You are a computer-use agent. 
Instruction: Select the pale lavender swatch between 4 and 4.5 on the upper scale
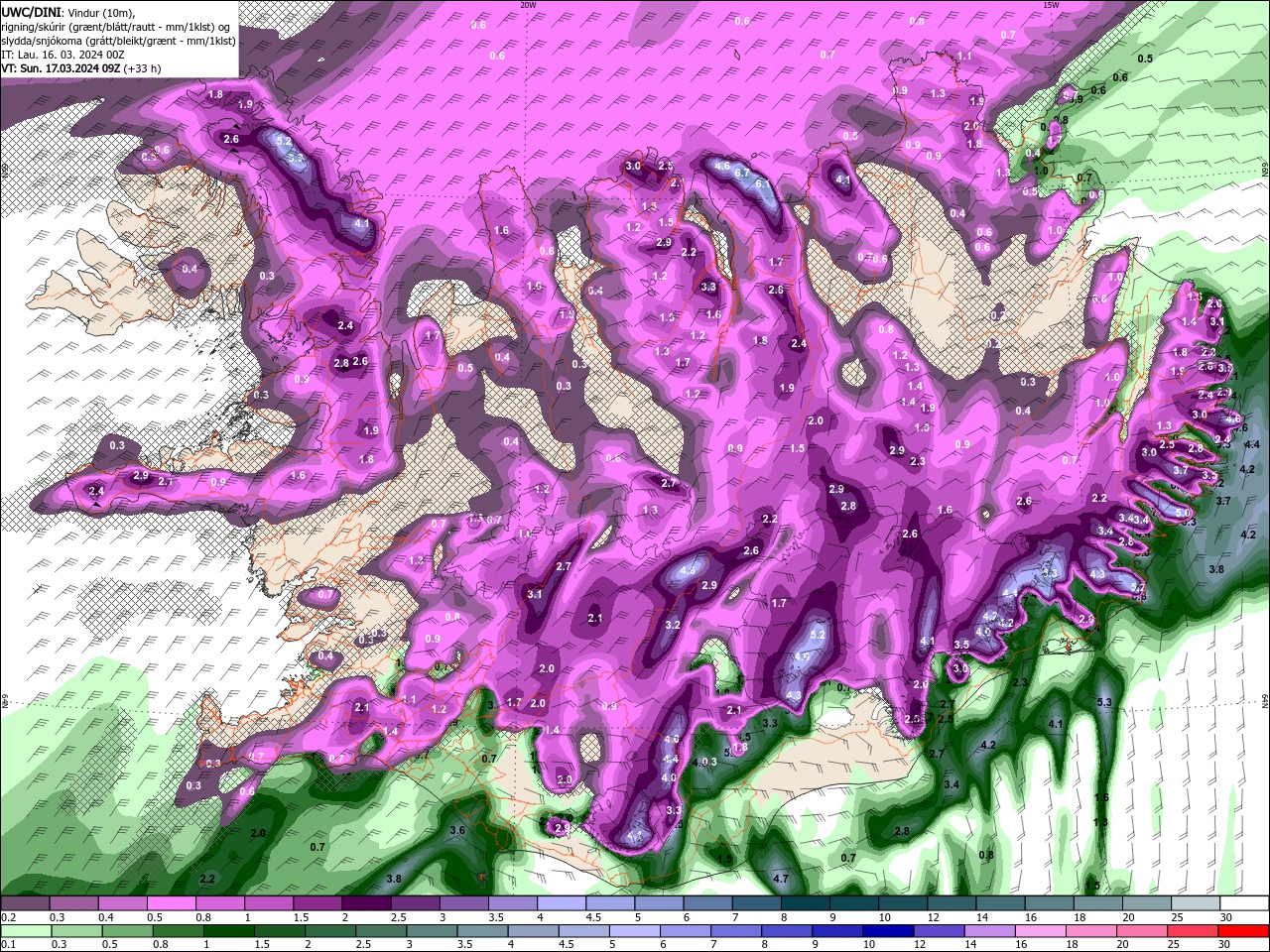[x=561, y=903]
